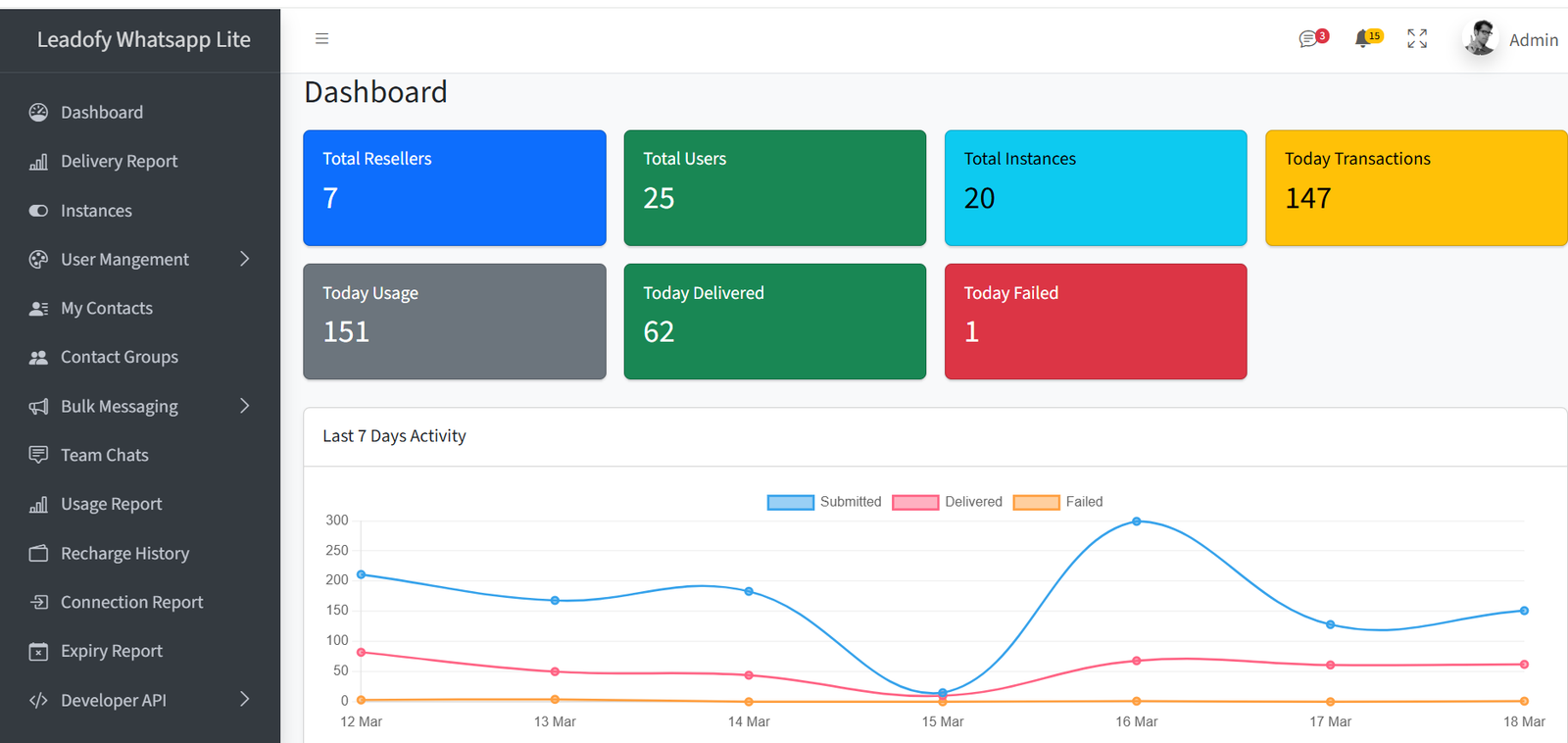Click the 151 Today Usage value
The image size is (1568, 743).
point(346,331)
